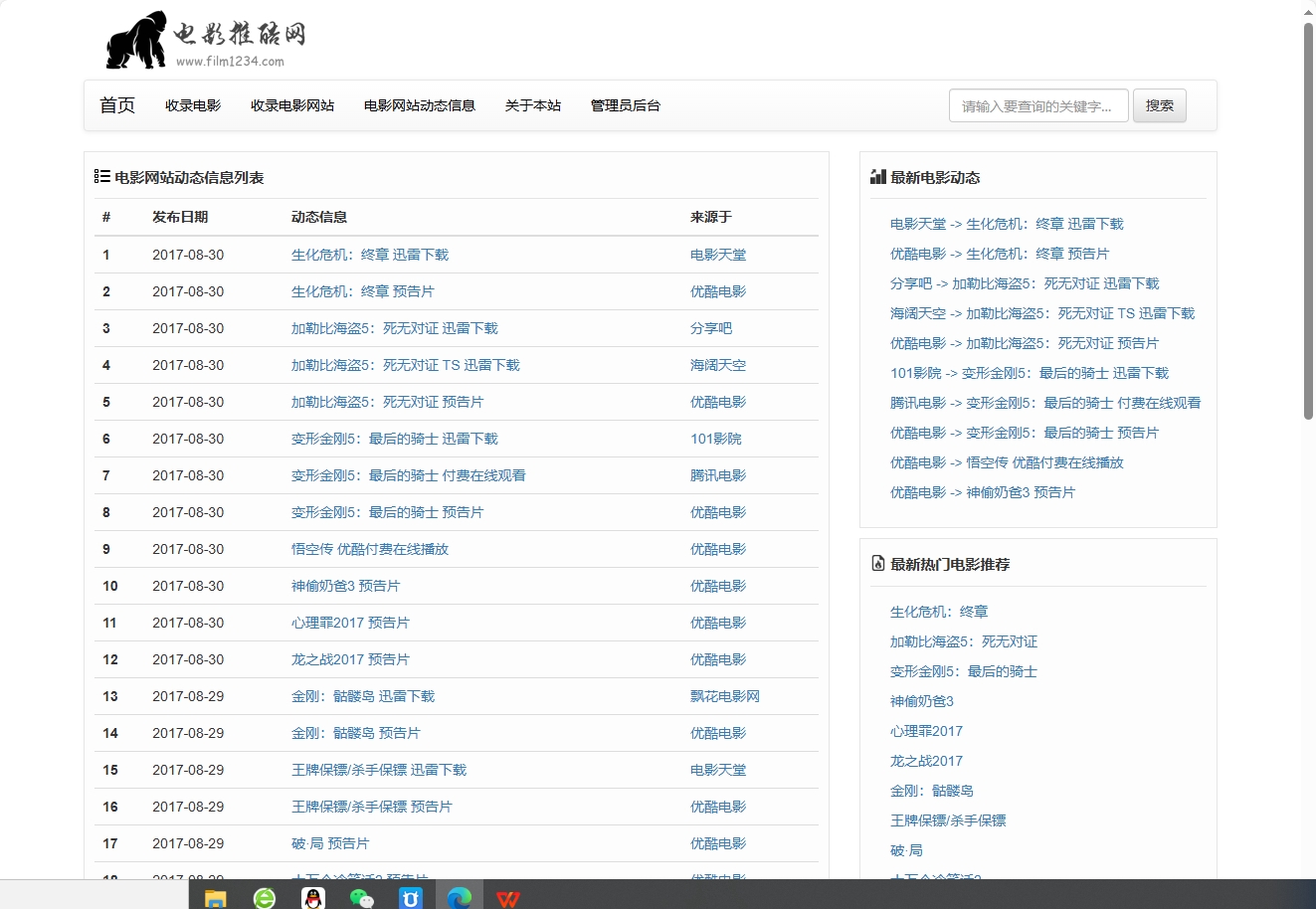Image resolution: width=1316 pixels, height=909 pixels.
Task: Click the list icon beside 电影网站动态信息列表 heading
Action: (x=100, y=177)
